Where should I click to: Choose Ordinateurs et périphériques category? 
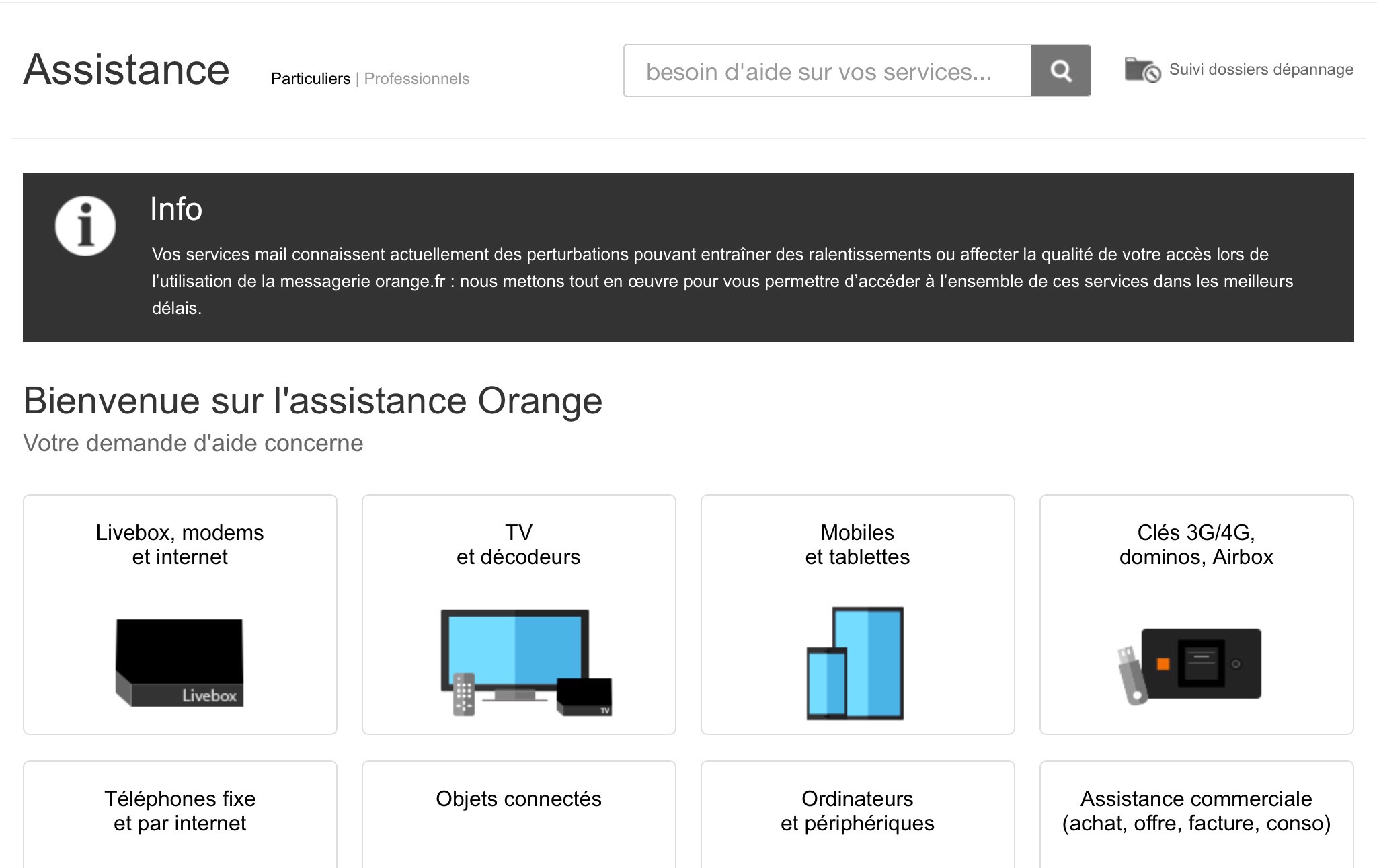(x=857, y=811)
